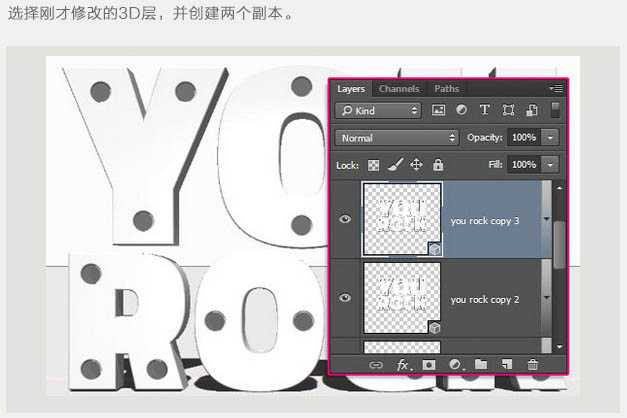
Task: Create new adjustment layer icon
Action: click(455, 366)
